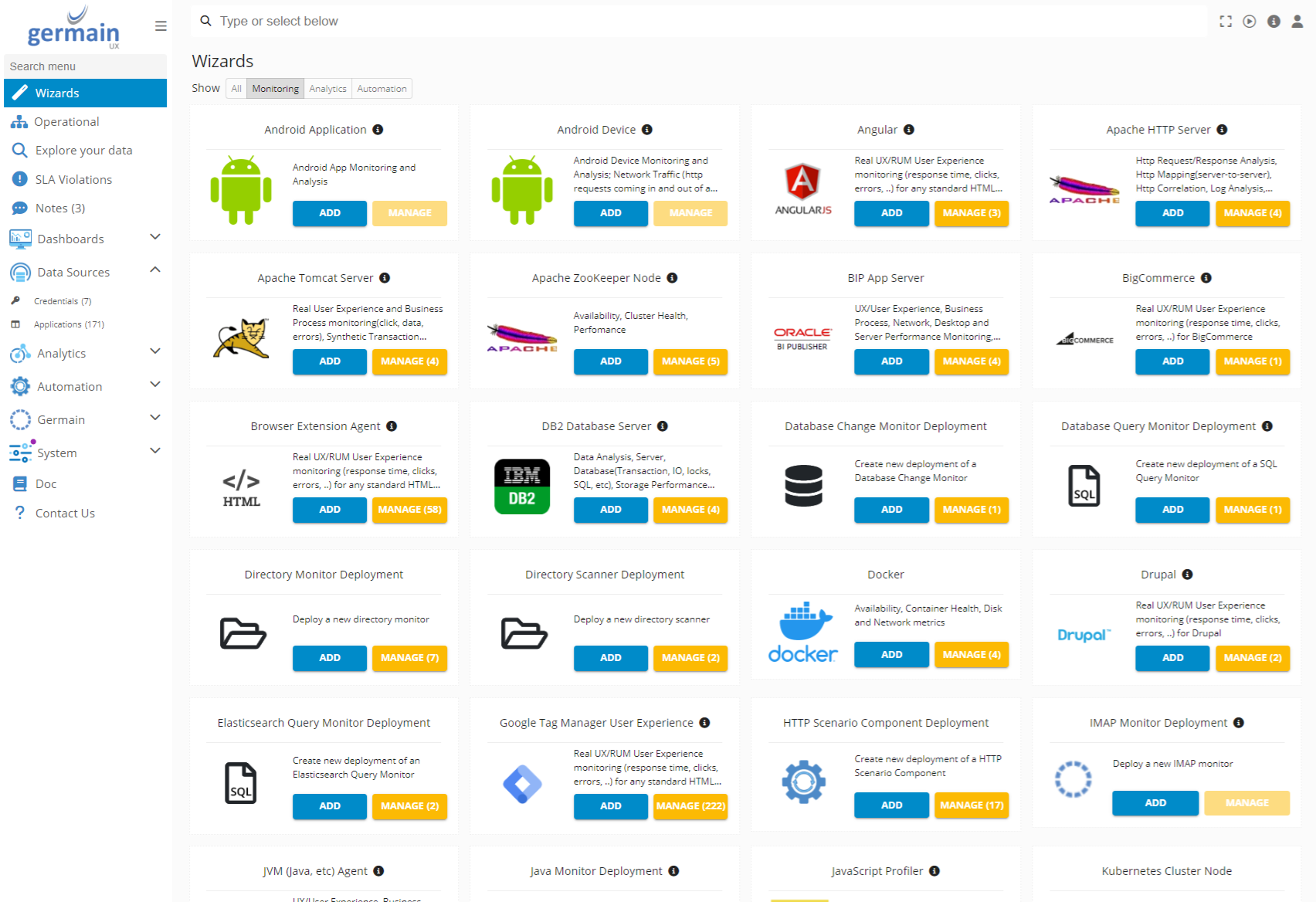Open the user profile icon

click(x=1297, y=22)
